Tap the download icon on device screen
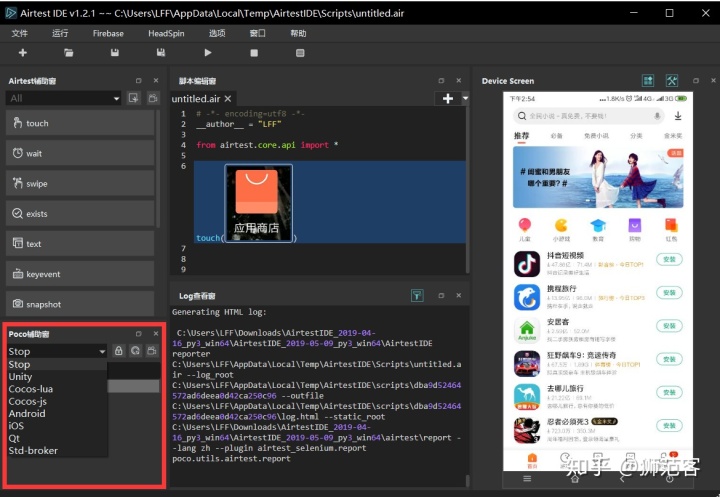The height and width of the screenshot is (497, 720). point(678,116)
